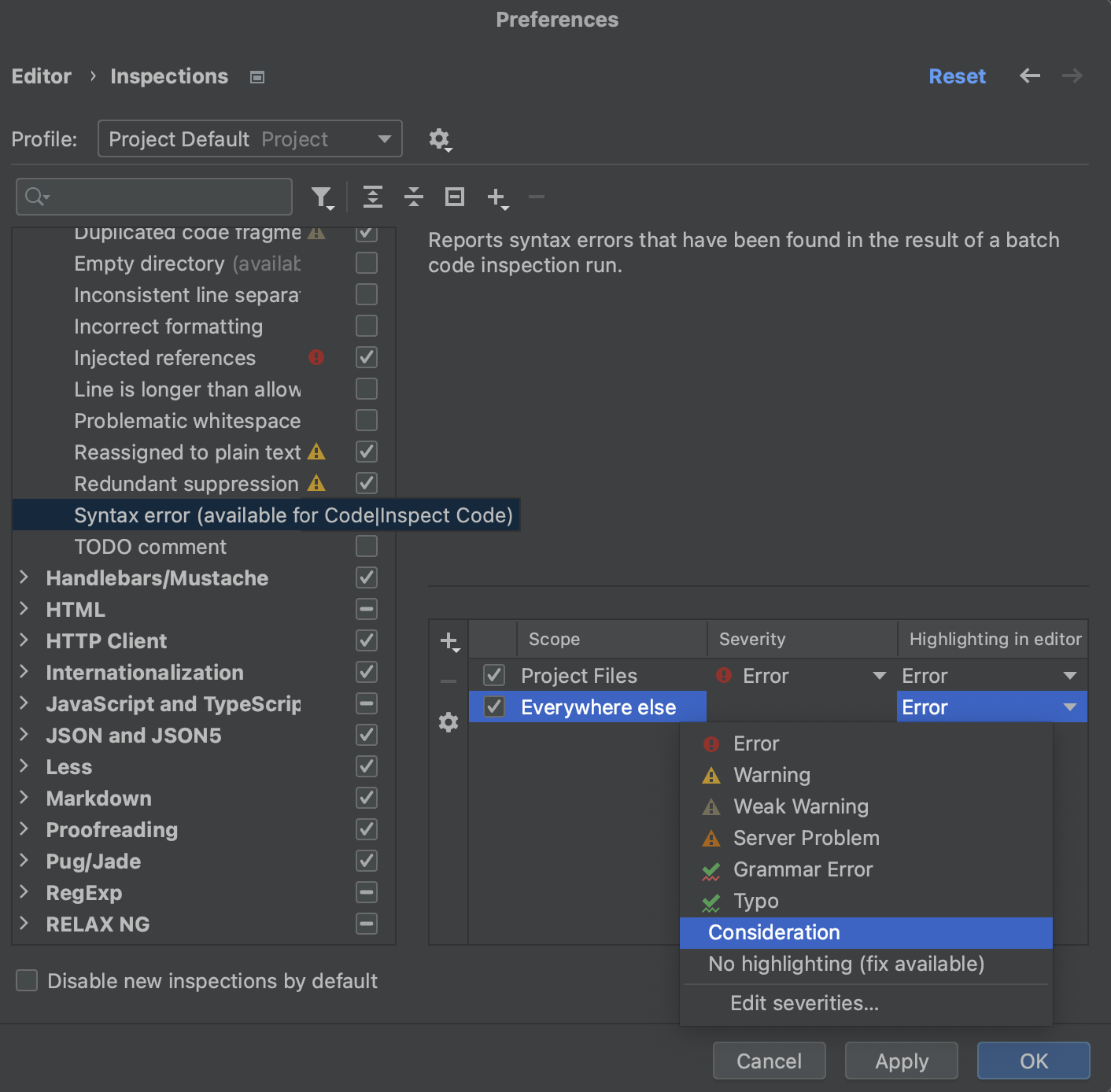
Task: Click the add inspection plus icon
Action: pyautogui.click(x=496, y=197)
